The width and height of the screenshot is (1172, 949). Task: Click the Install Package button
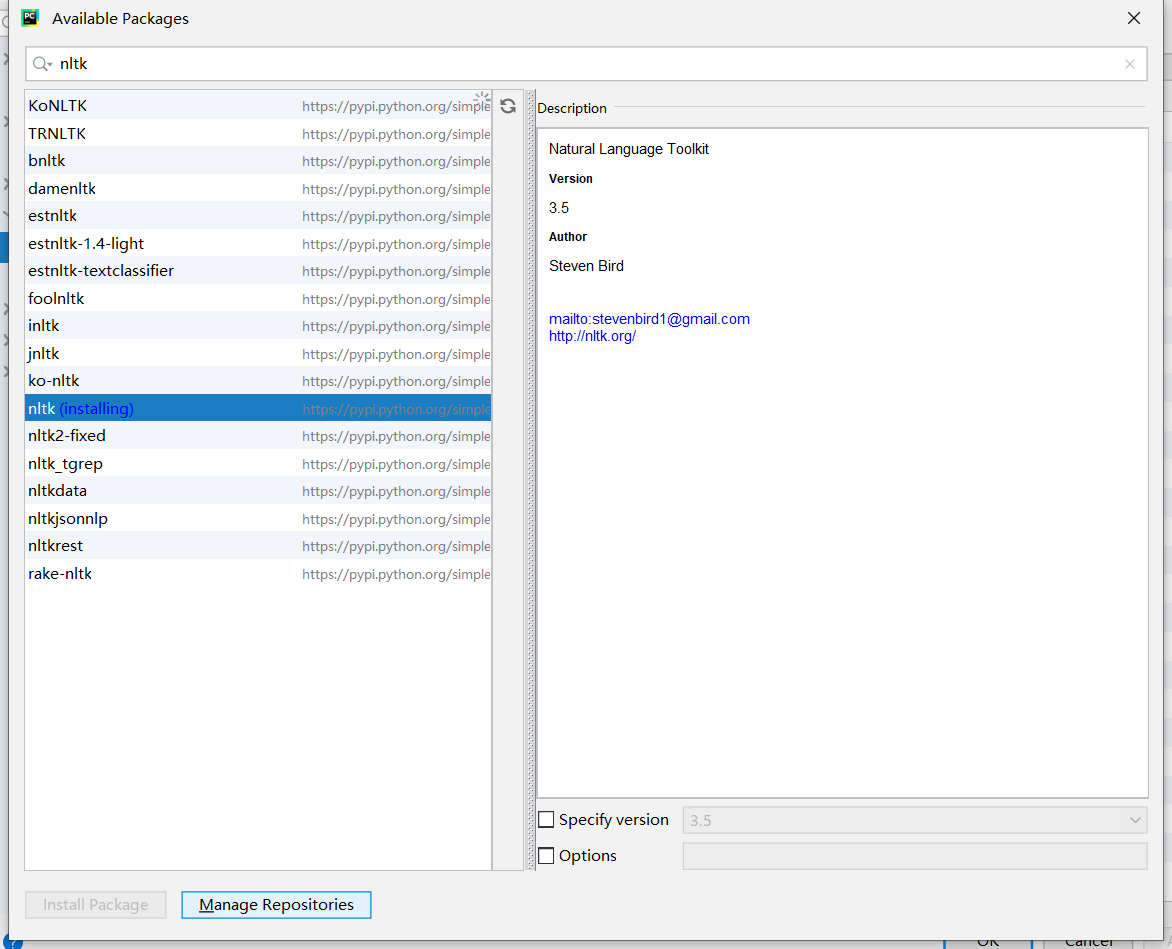tap(96, 905)
